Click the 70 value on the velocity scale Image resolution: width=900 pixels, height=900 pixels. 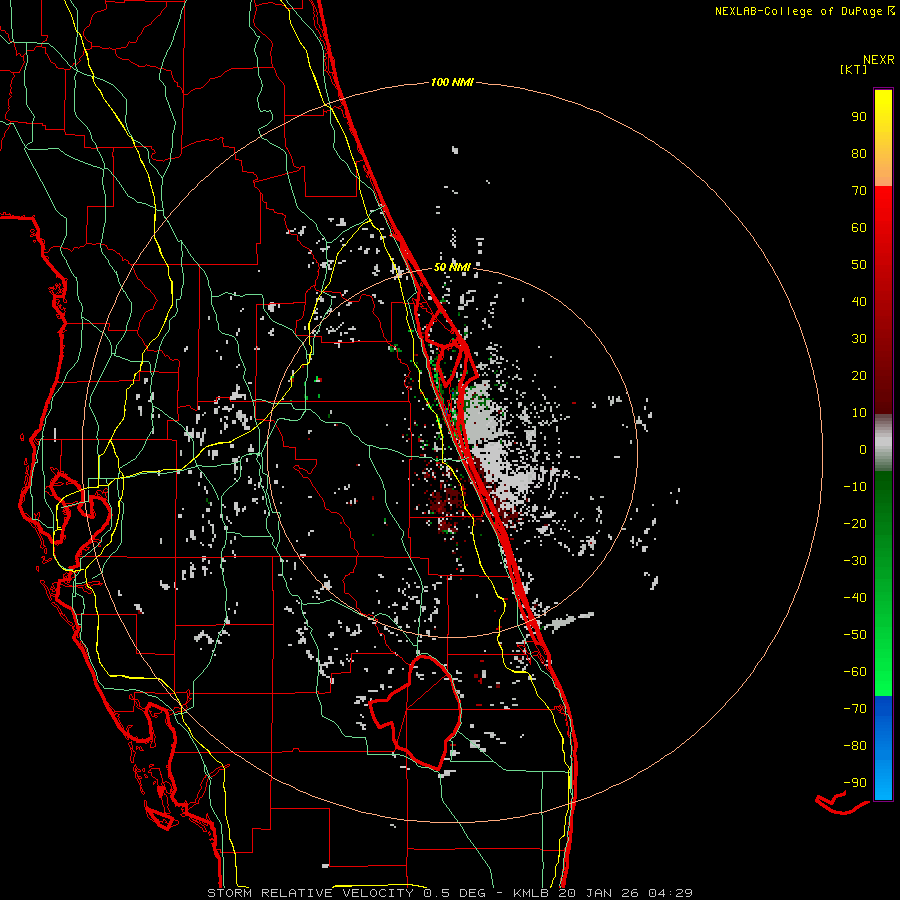(859, 191)
